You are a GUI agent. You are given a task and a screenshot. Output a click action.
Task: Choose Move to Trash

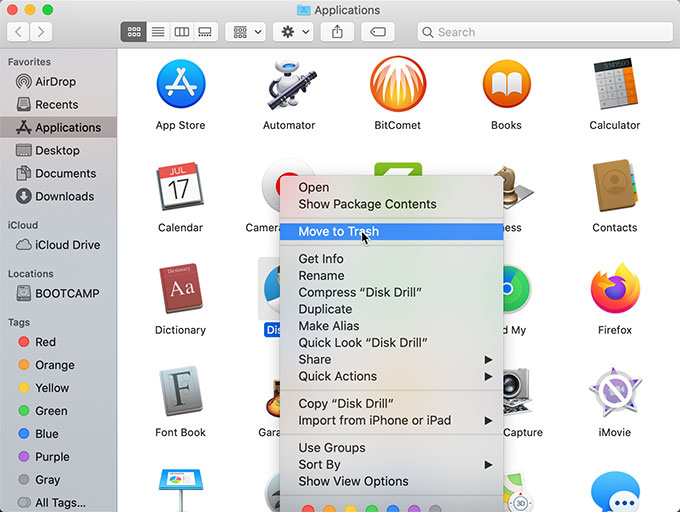click(392, 232)
